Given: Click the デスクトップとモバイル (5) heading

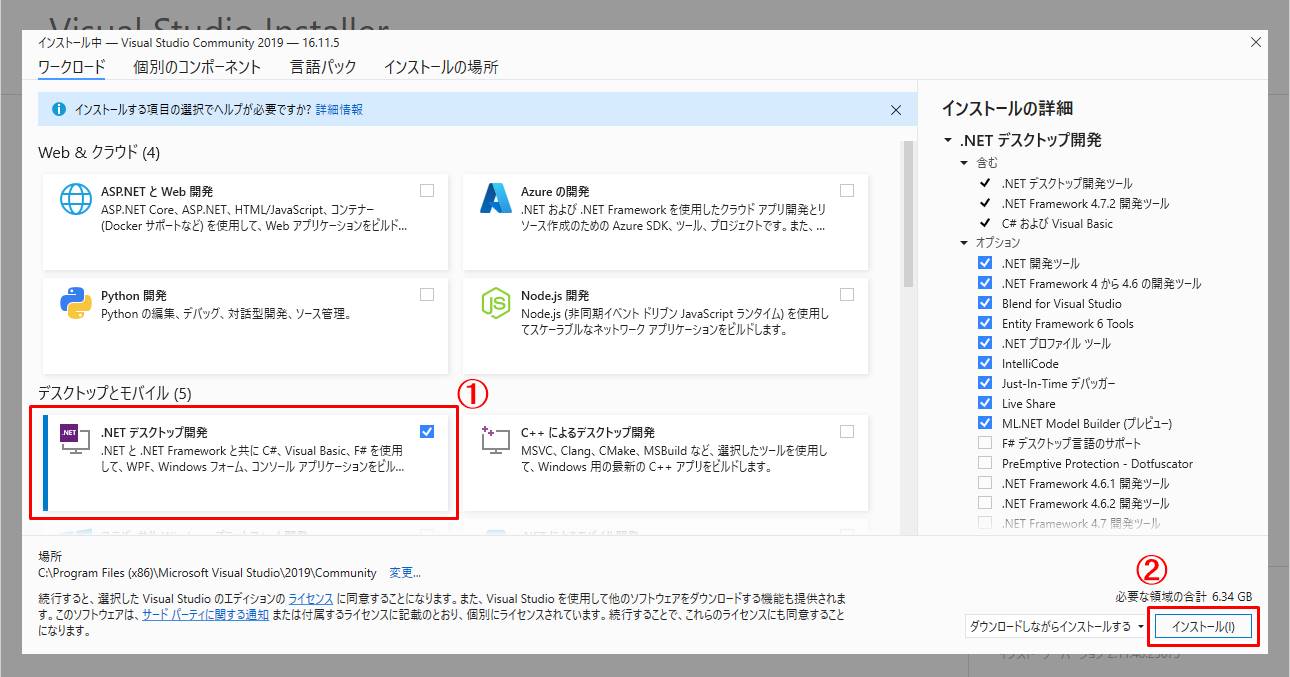Looking at the screenshot, I should [115, 393].
